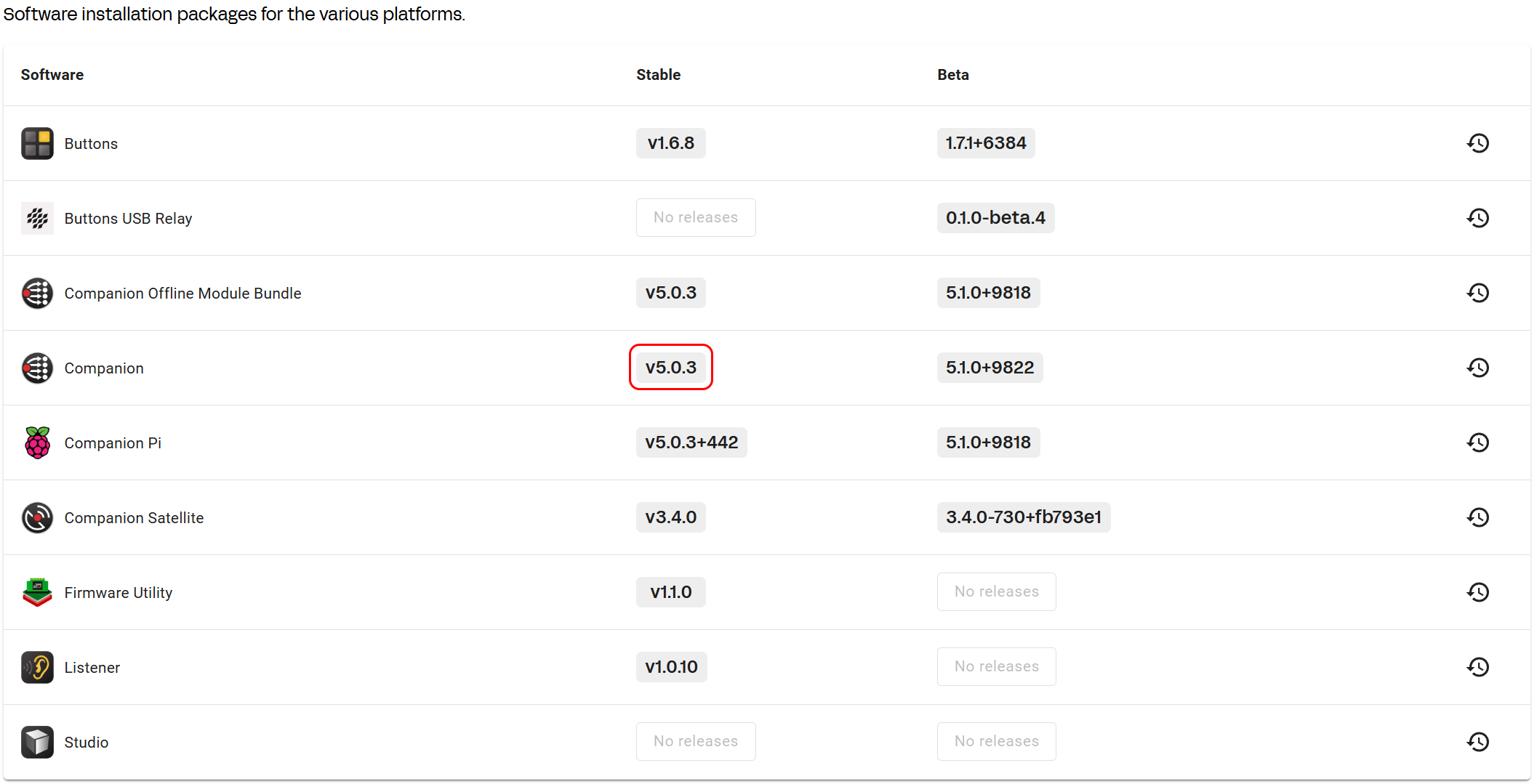The height and width of the screenshot is (784, 1537).
Task: Download Firmware Utility stable v1.1.0
Action: point(671,592)
